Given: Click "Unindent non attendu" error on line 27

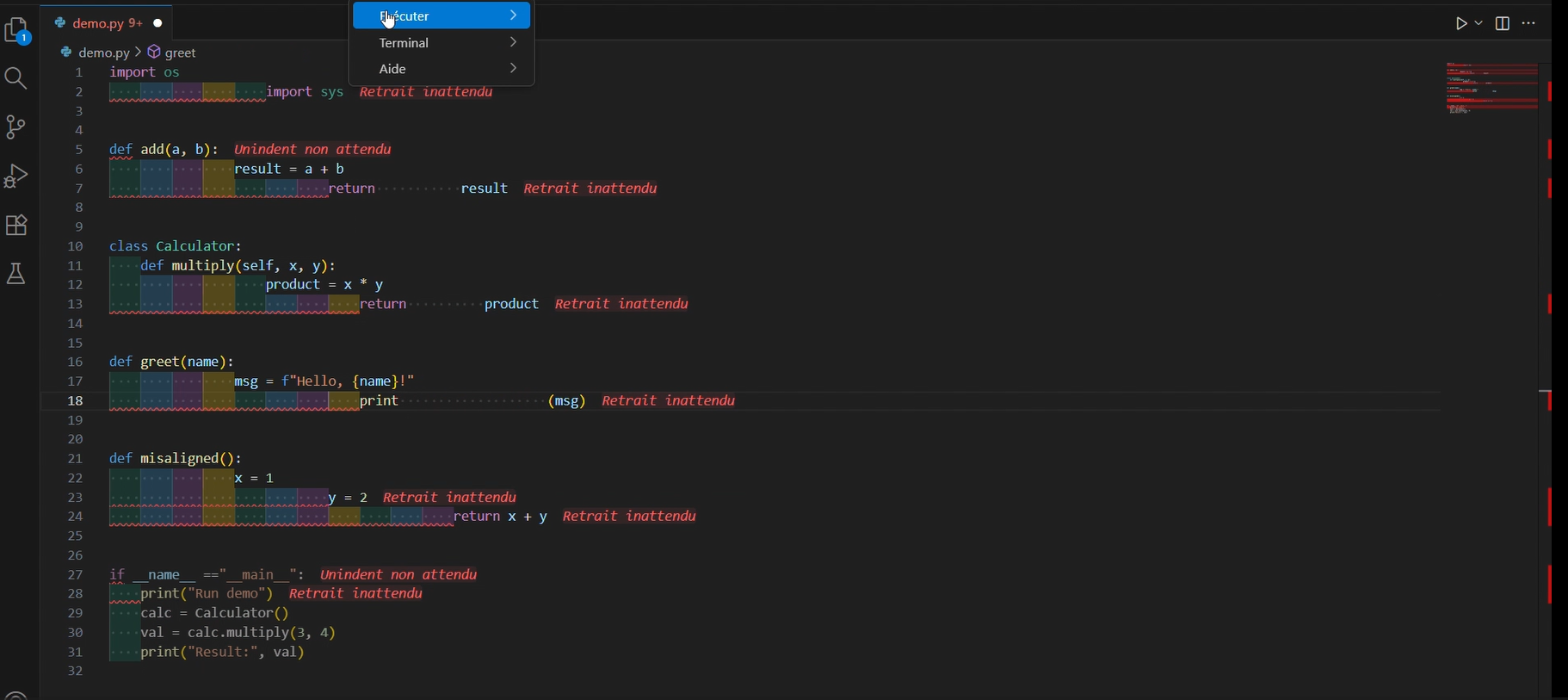Looking at the screenshot, I should point(398,574).
